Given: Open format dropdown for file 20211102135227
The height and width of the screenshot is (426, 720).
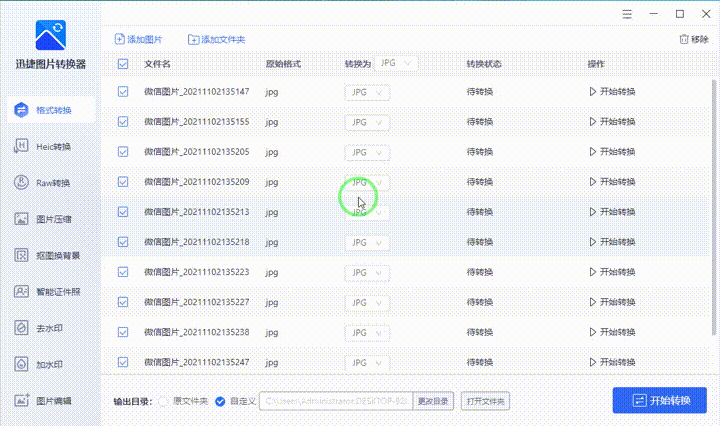Looking at the screenshot, I should [x=367, y=303].
